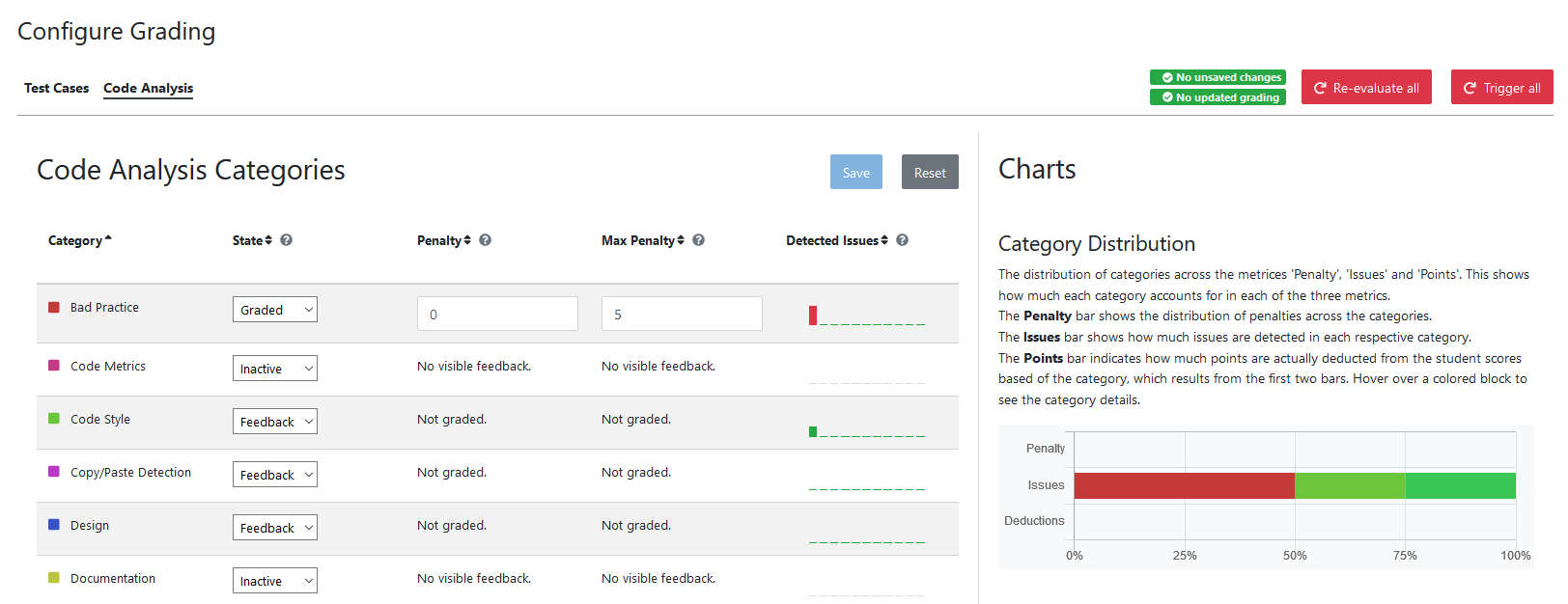Open the Bad Practice state dropdown
The height and width of the screenshot is (604, 1568).
tap(274, 310)
